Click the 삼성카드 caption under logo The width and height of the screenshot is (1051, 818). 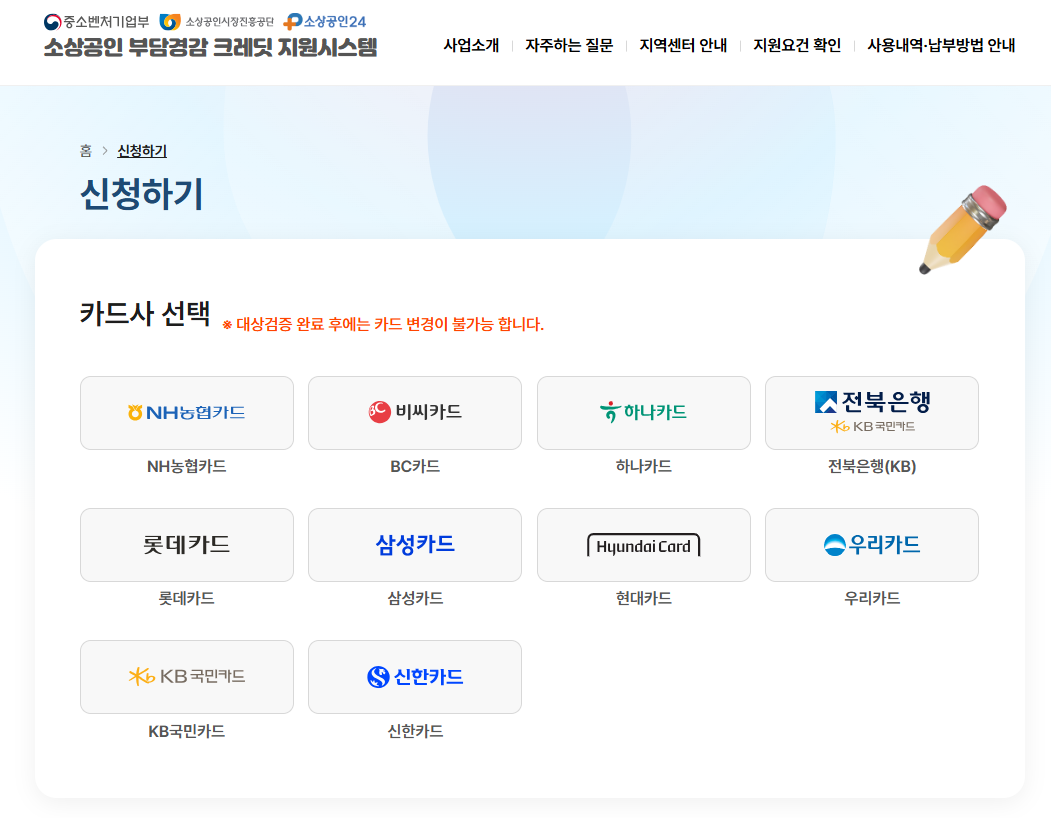[415, 598]
